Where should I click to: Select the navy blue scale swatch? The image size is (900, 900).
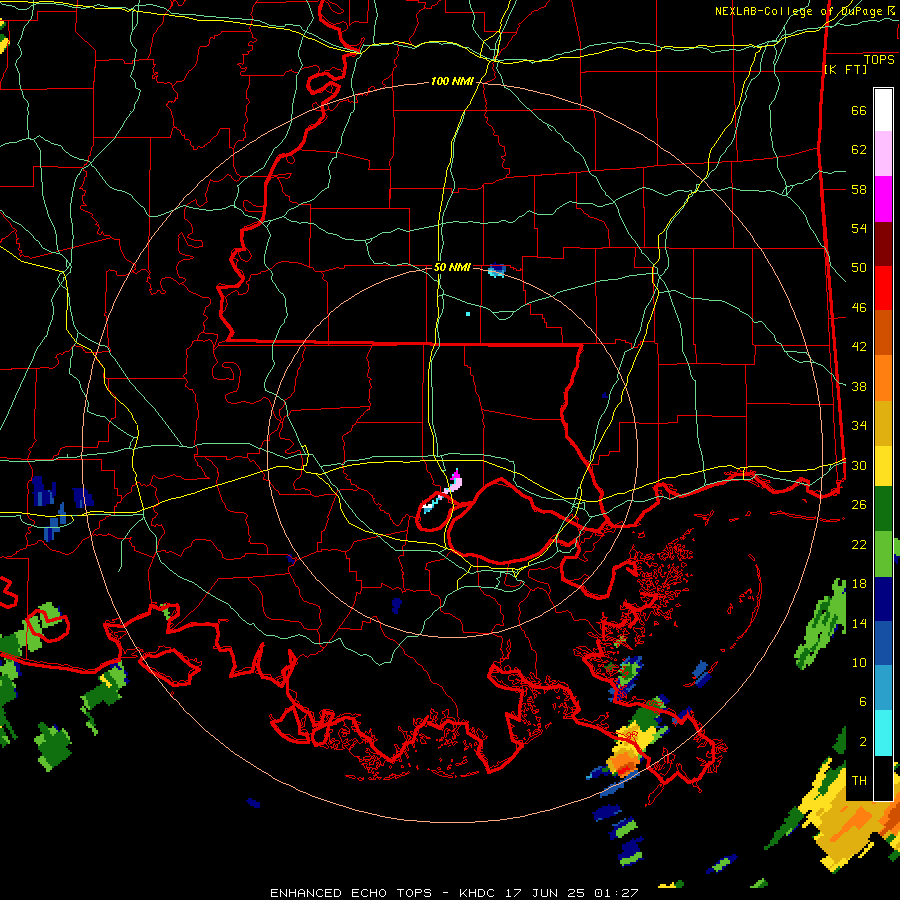883,599
